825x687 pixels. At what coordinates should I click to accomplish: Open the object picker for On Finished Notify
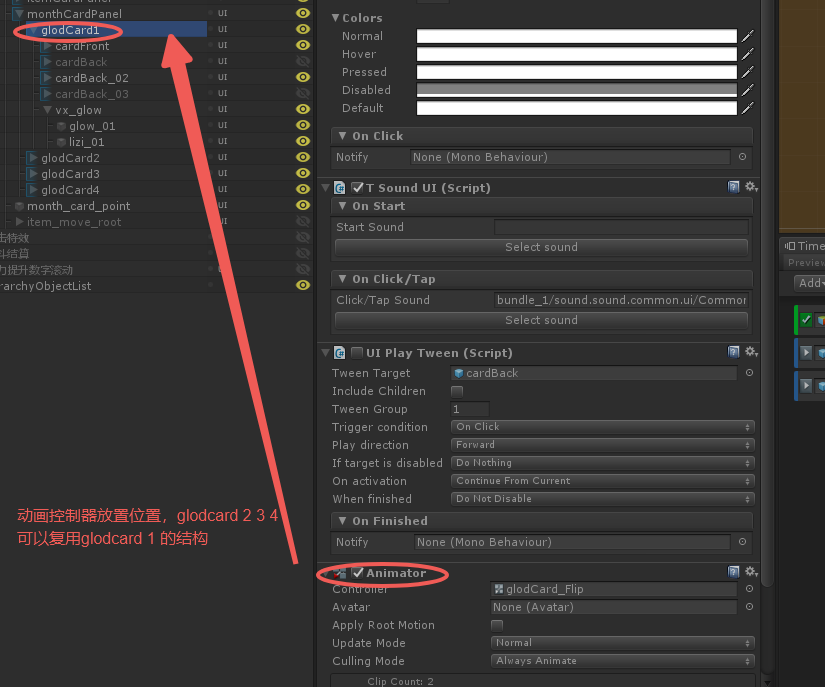(742, 541)
